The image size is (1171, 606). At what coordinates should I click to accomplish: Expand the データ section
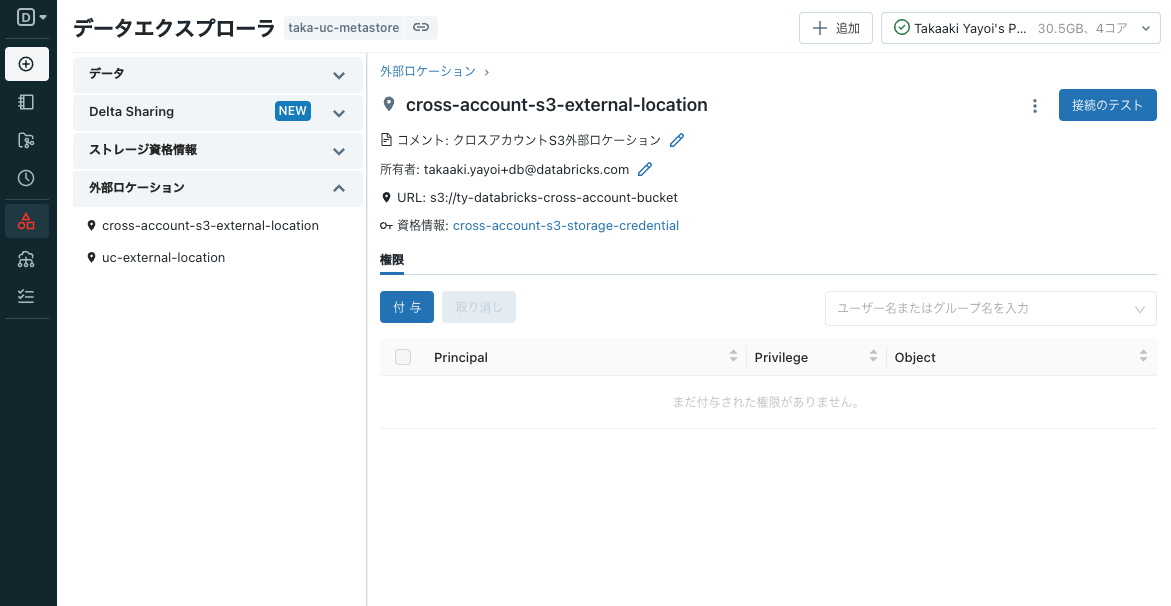point(217,74)
